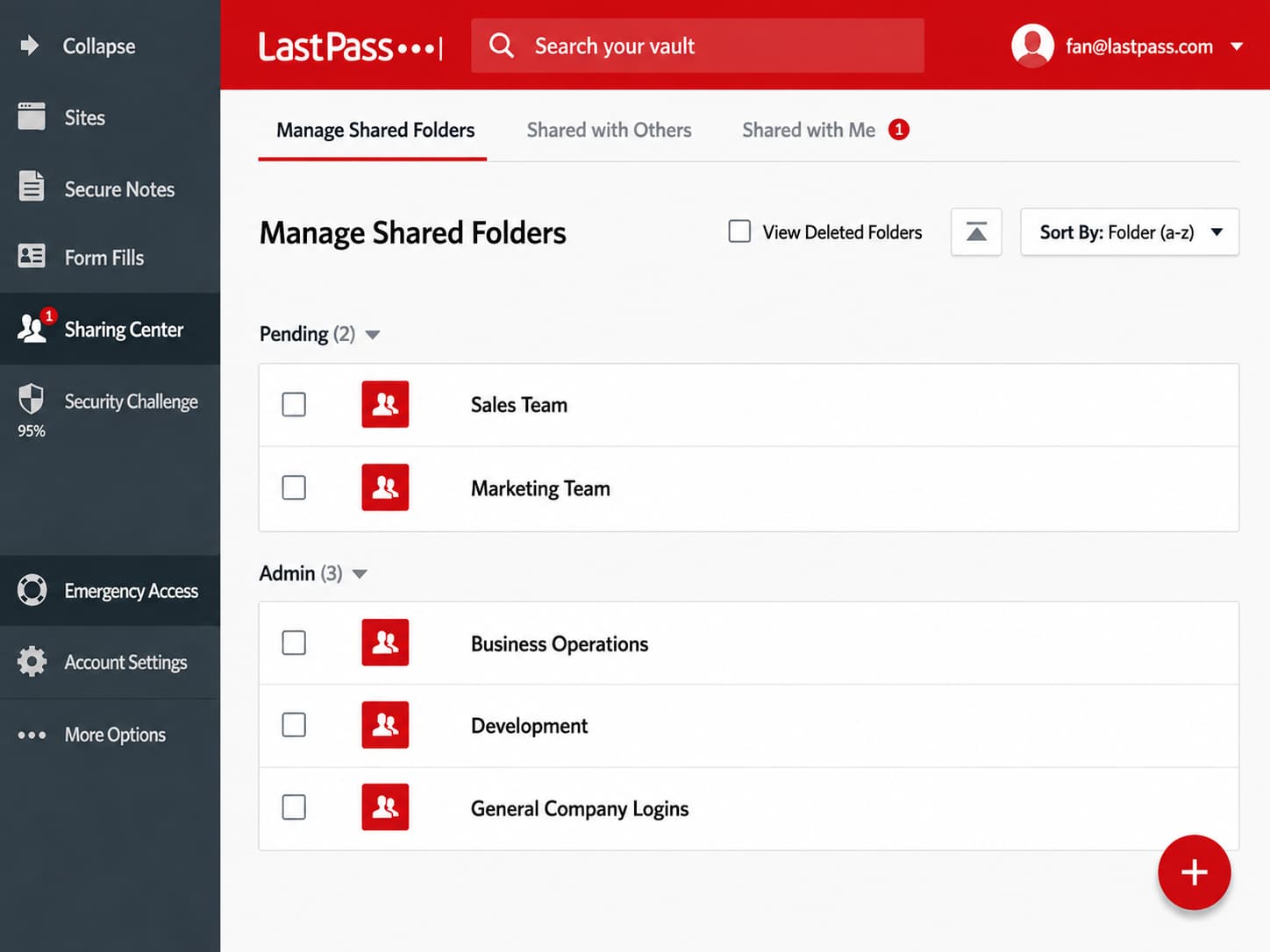Click the red add plus button
1270x952 pixels.
(1194, 872)
